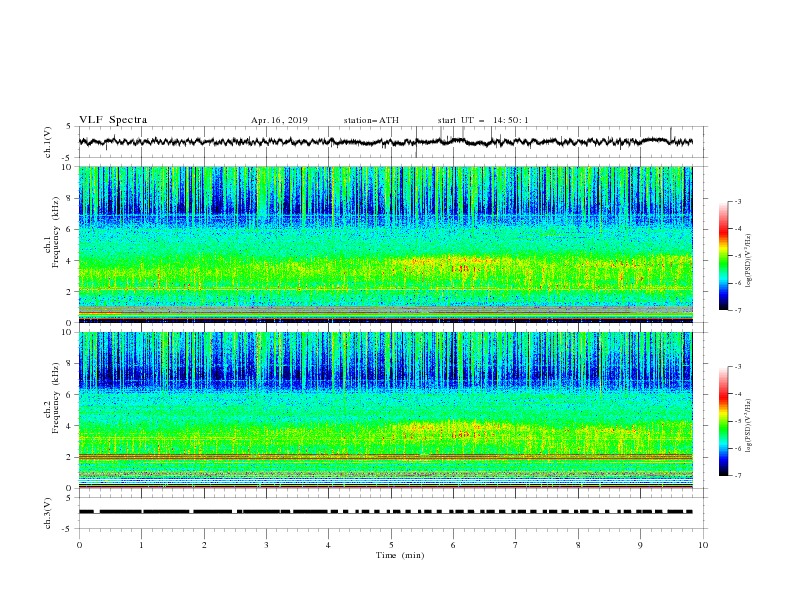The width and height of the screenshot is (792, 612).
Task: Click the "VLF Spectra" plot title
Action: (113, 120)
